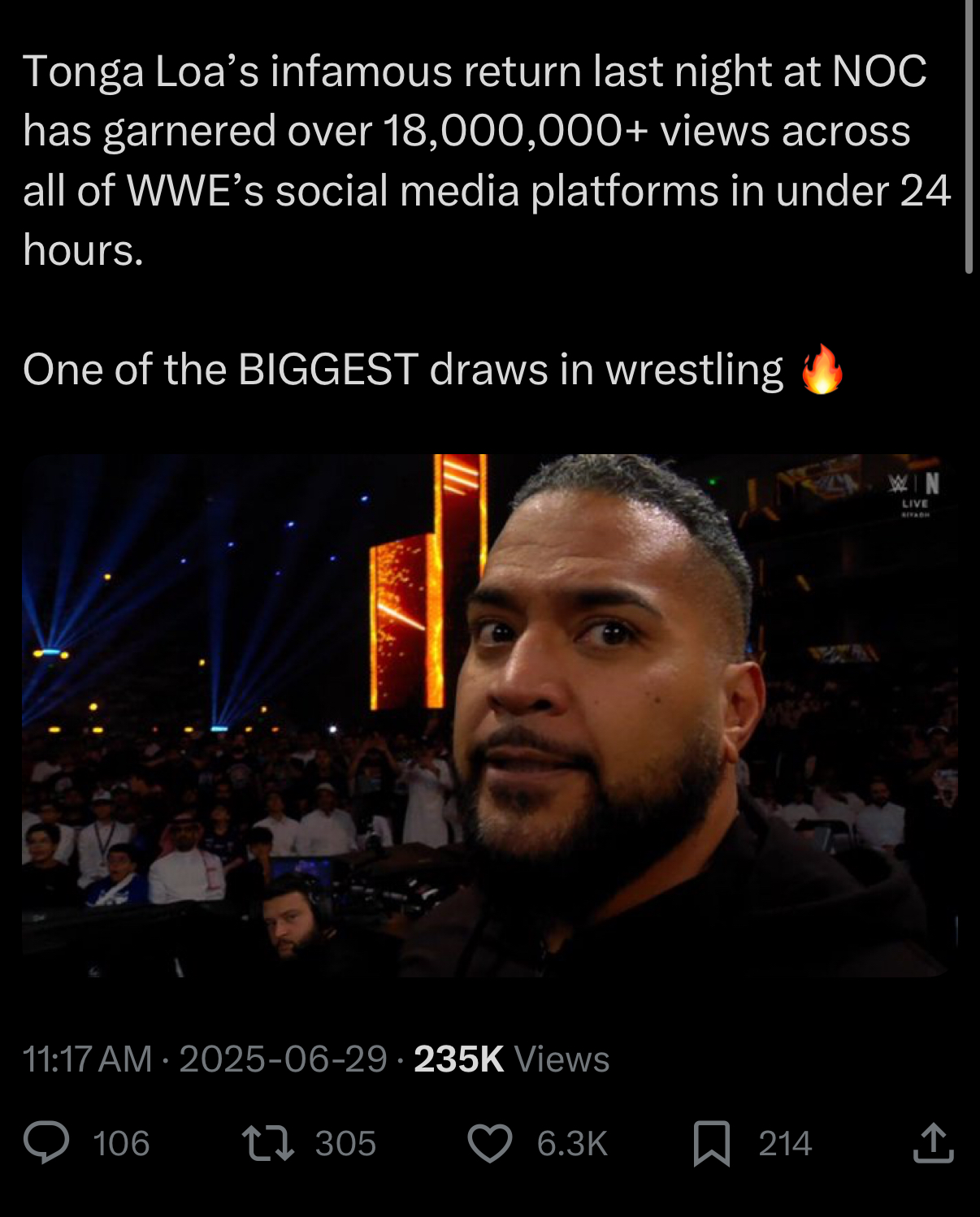The height and width of the screenshot is (1217, 980).
Task: Click the reply speech bubble icon
Action: click(x=46, y=1142)
